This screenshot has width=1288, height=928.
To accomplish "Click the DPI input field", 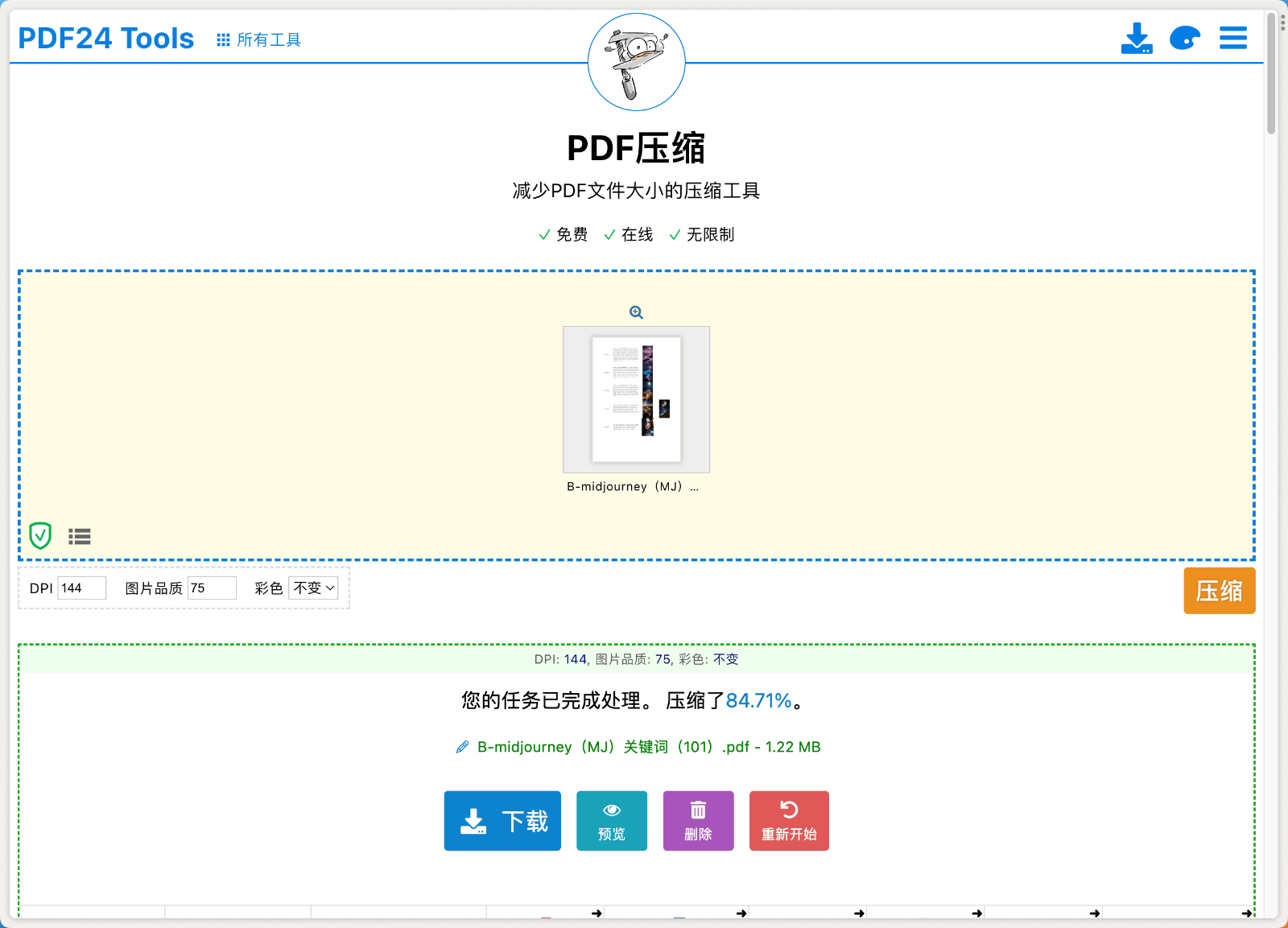I will click(80, 588).
